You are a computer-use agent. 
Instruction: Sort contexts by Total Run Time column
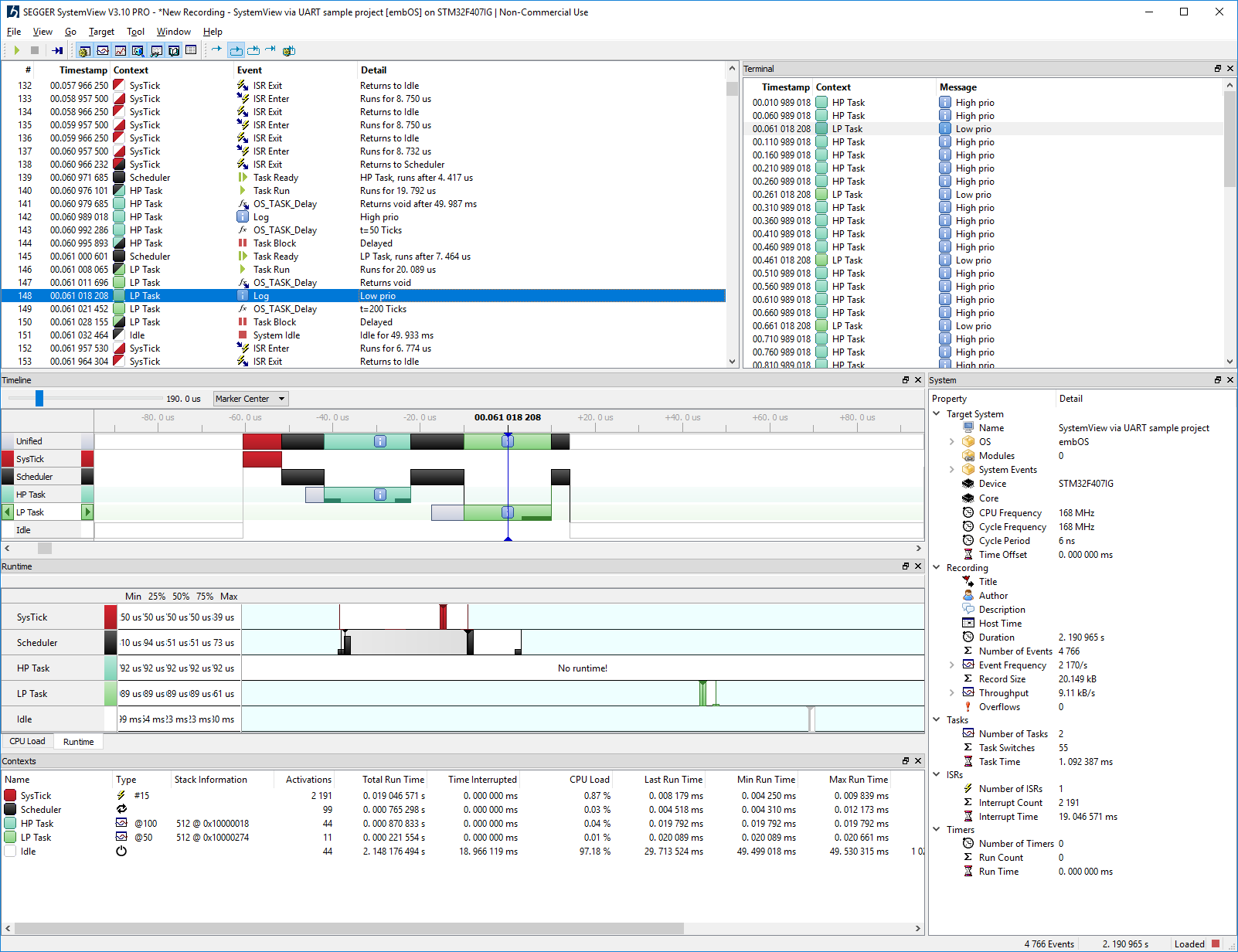point(393,780)
